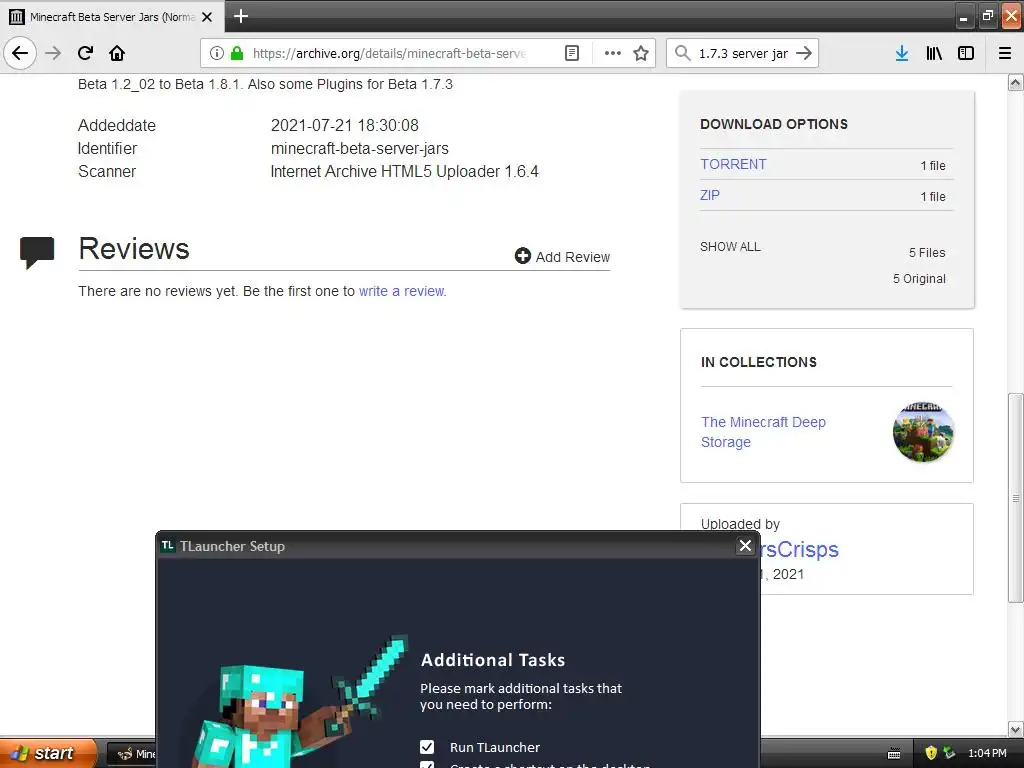Viewport: 1024px width, 768px height.
Task: Click the 5 Files count text
Action: tap(927, 253)
